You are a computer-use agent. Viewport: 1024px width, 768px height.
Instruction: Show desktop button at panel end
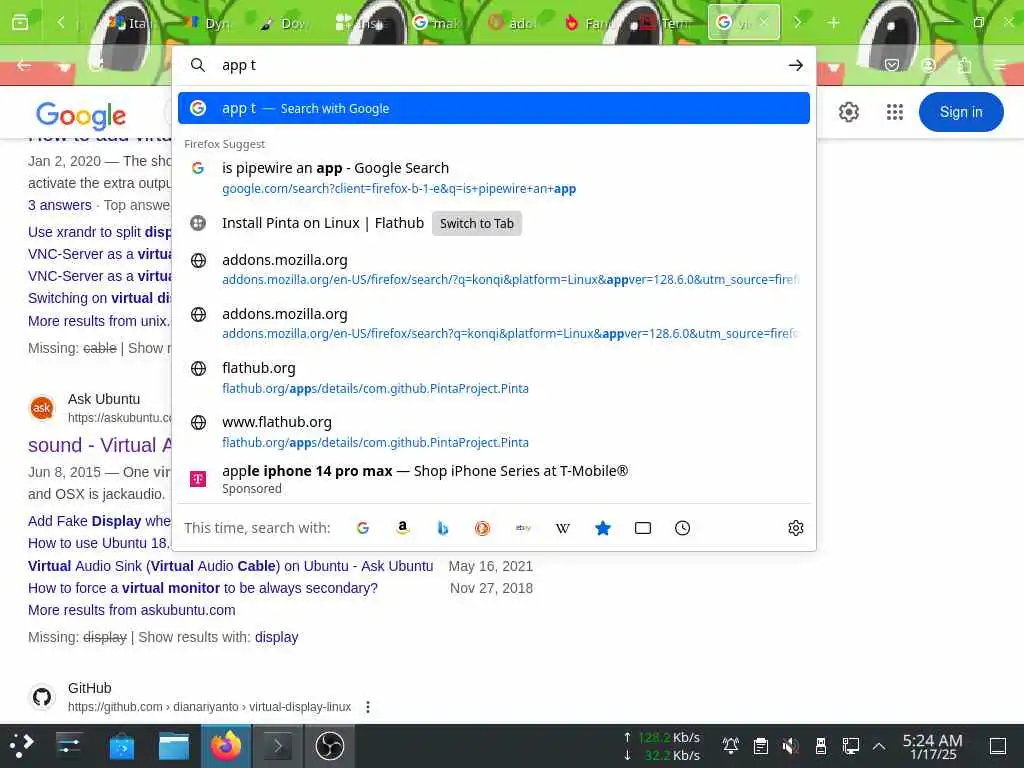(998, 745)
